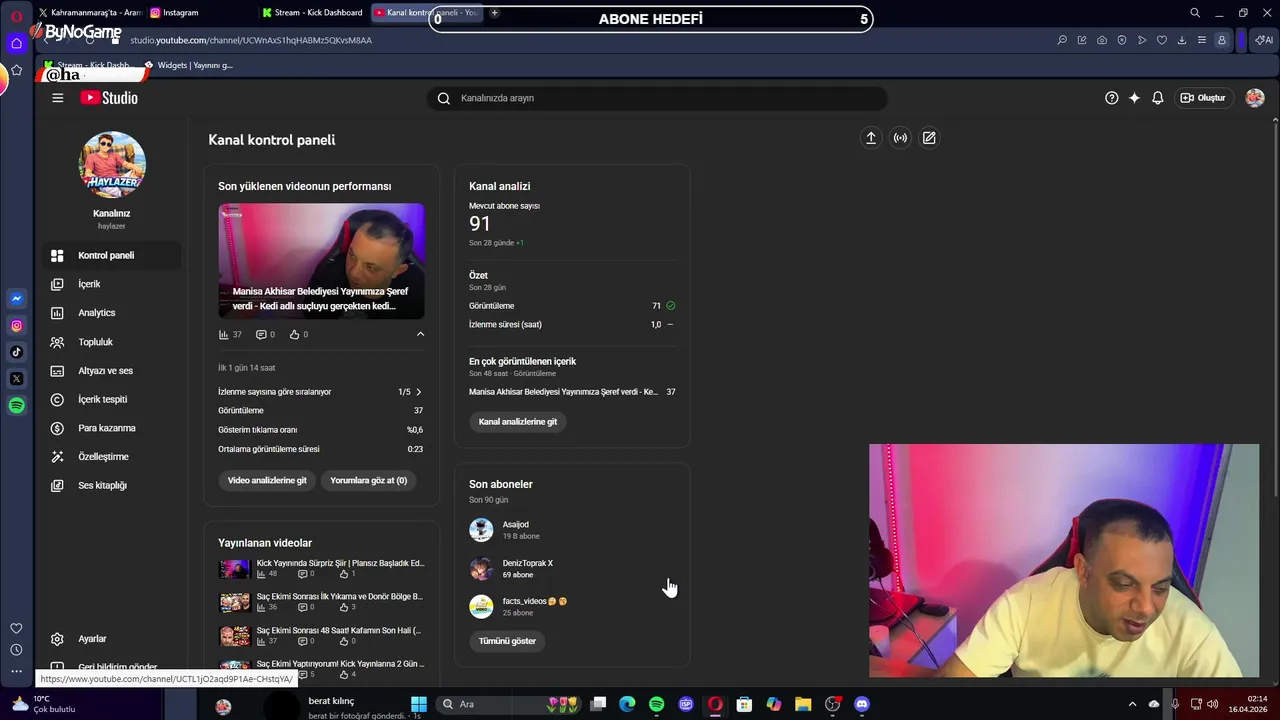
Task: Switch to Stream - Kick Dashboard tab
Action: tap(312, 13)
